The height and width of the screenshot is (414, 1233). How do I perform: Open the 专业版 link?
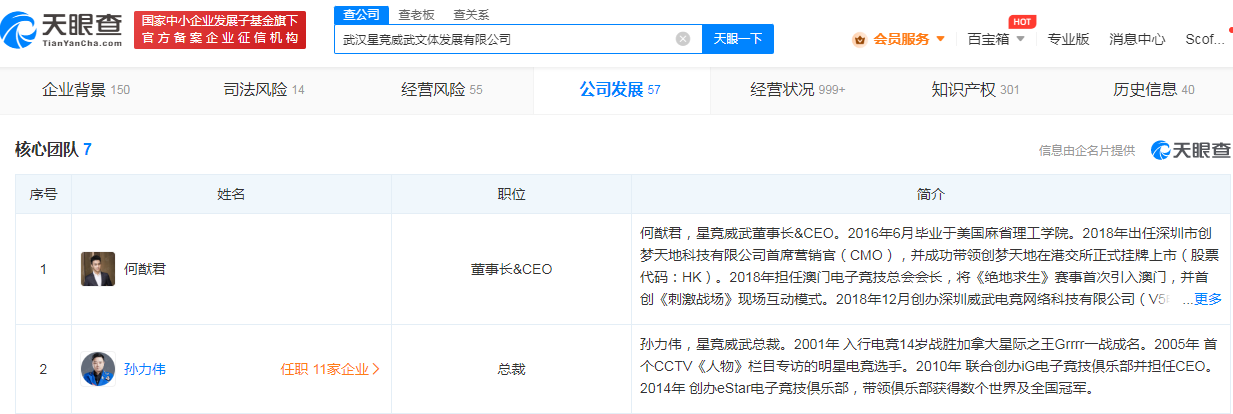(1068, 39)
